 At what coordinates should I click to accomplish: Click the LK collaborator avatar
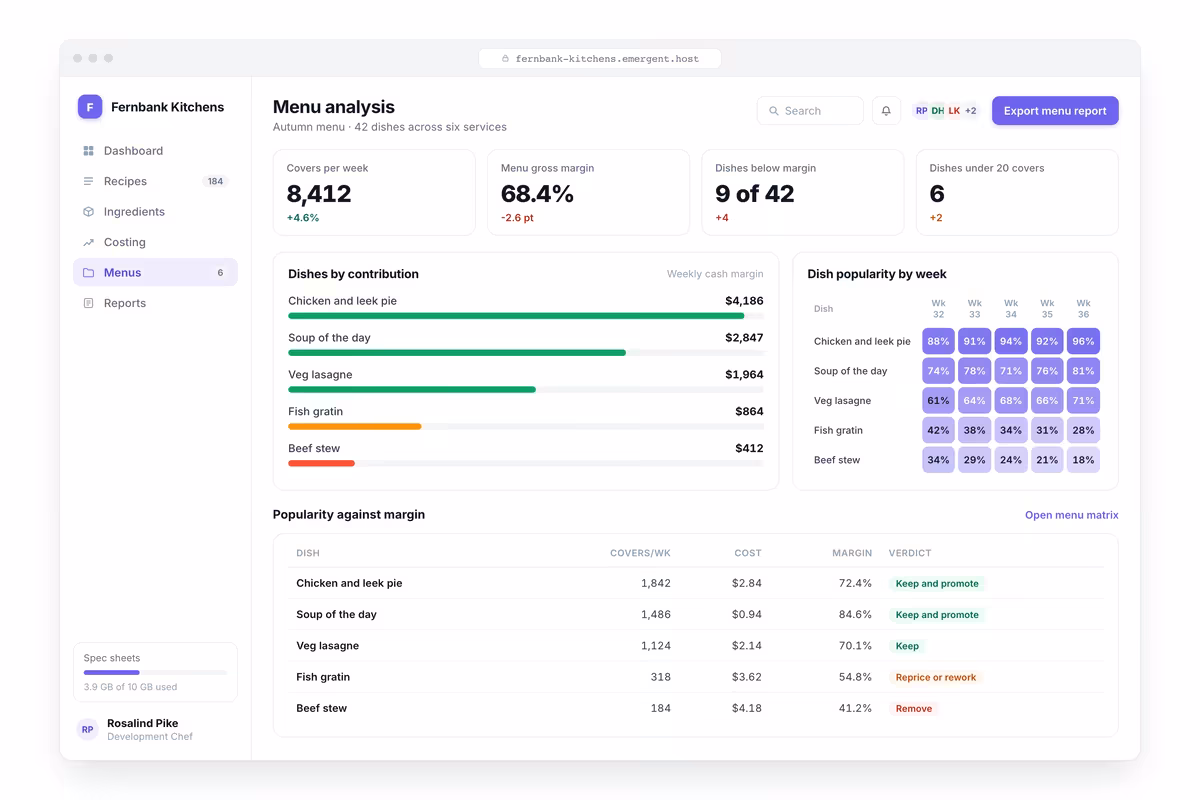pyautogui.click(x=954, y=111)
